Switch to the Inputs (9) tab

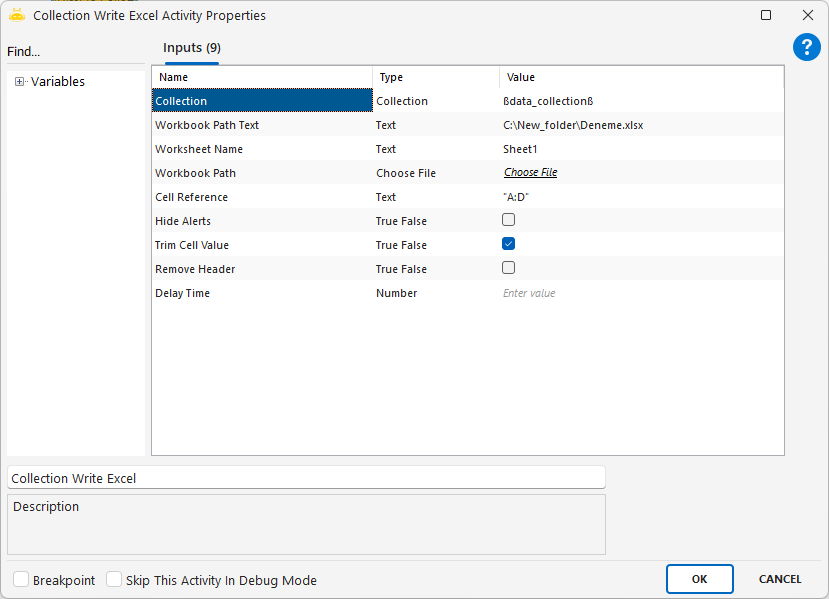(192, 48)
